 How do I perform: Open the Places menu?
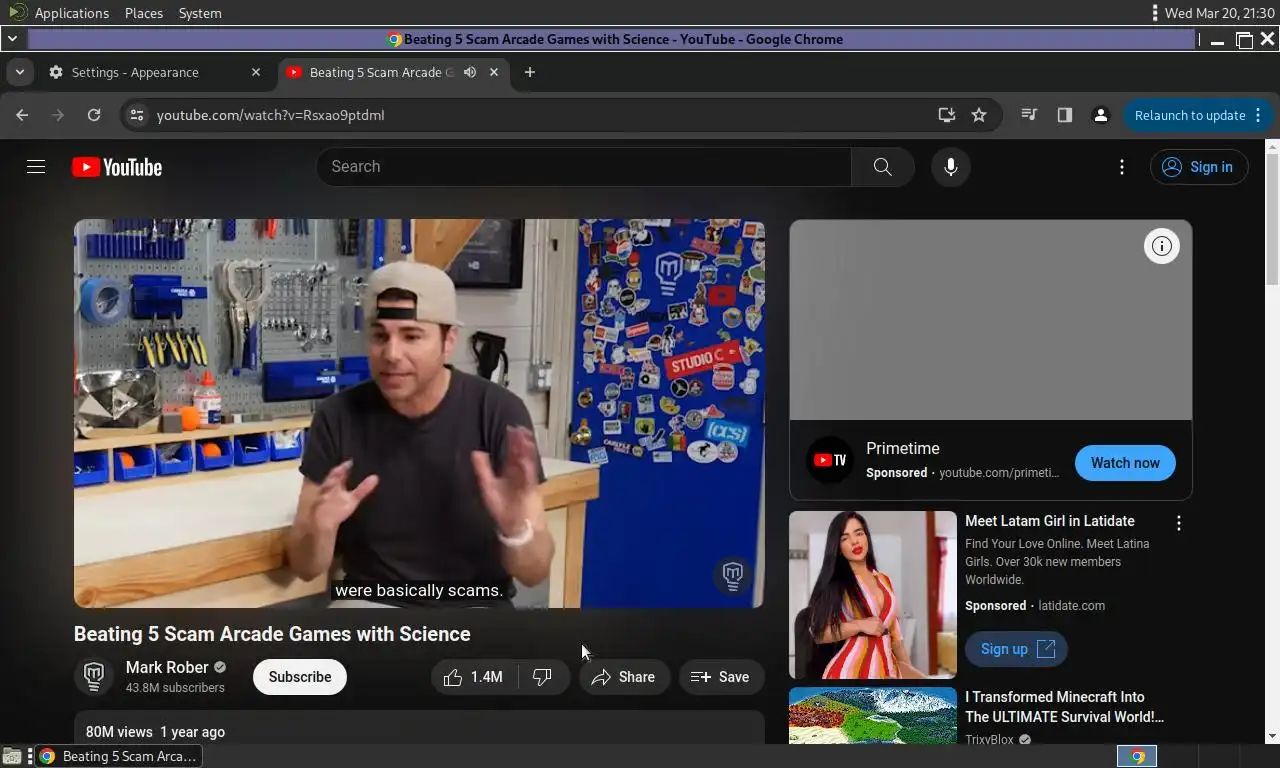pos(144,13)
